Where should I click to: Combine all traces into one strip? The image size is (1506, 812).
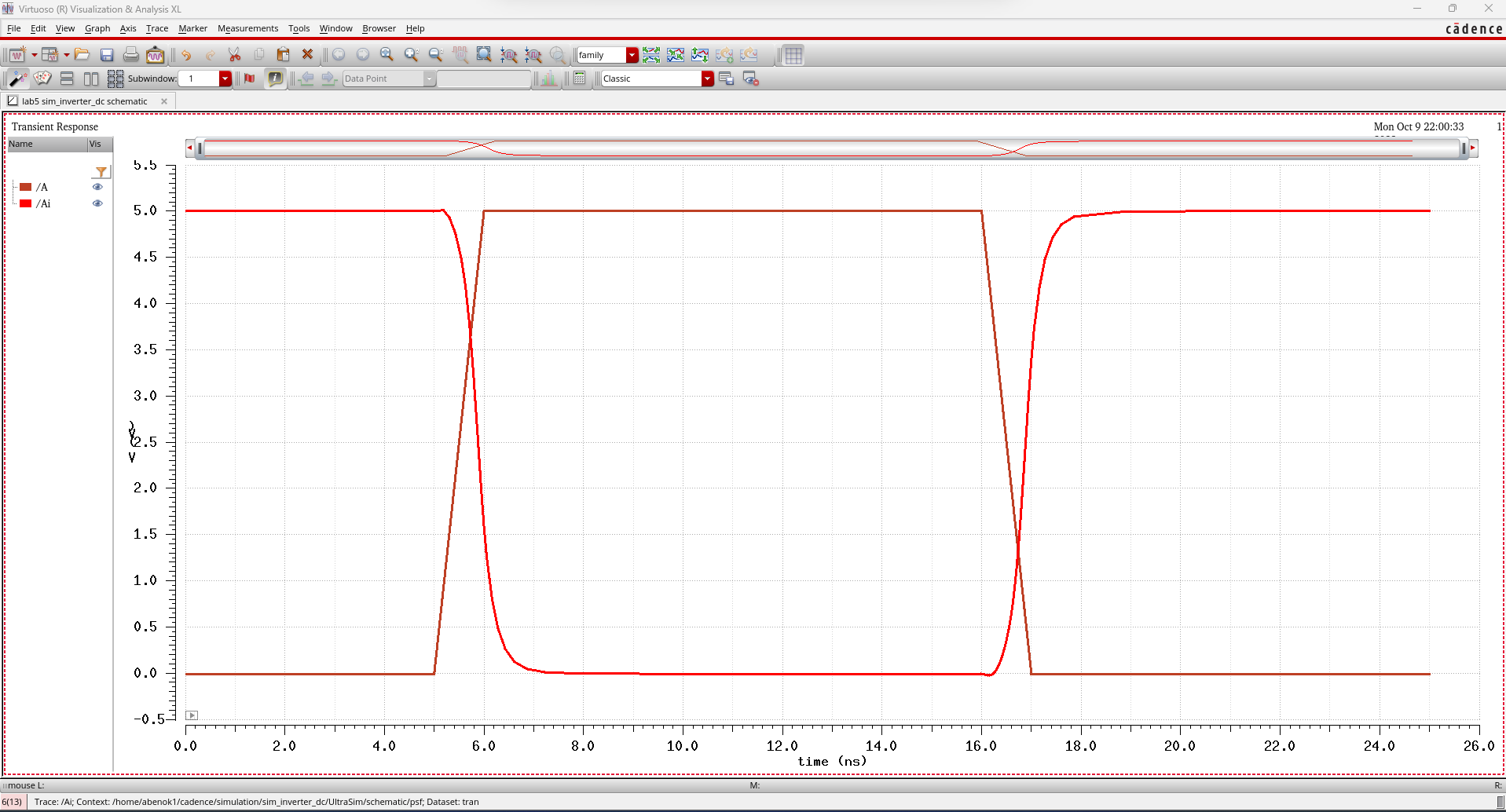tap(676, 55)
